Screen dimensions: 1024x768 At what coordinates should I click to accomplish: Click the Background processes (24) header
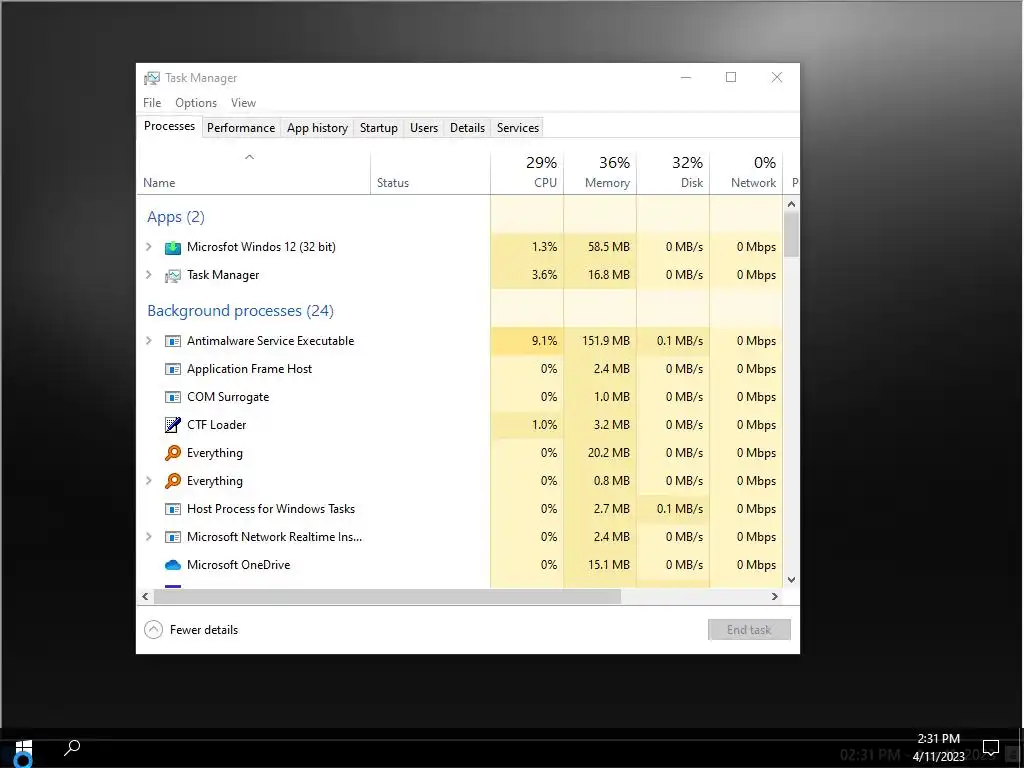240,311
